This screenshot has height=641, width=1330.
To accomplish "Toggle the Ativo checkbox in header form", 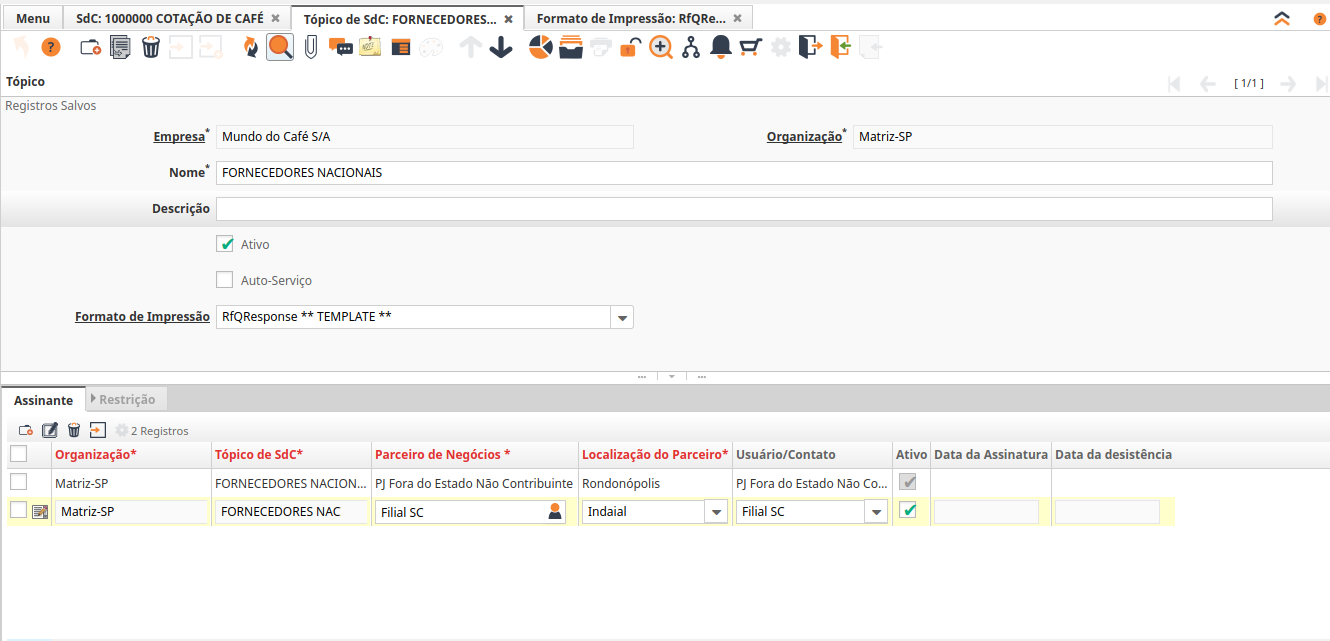I will (225, 244).
